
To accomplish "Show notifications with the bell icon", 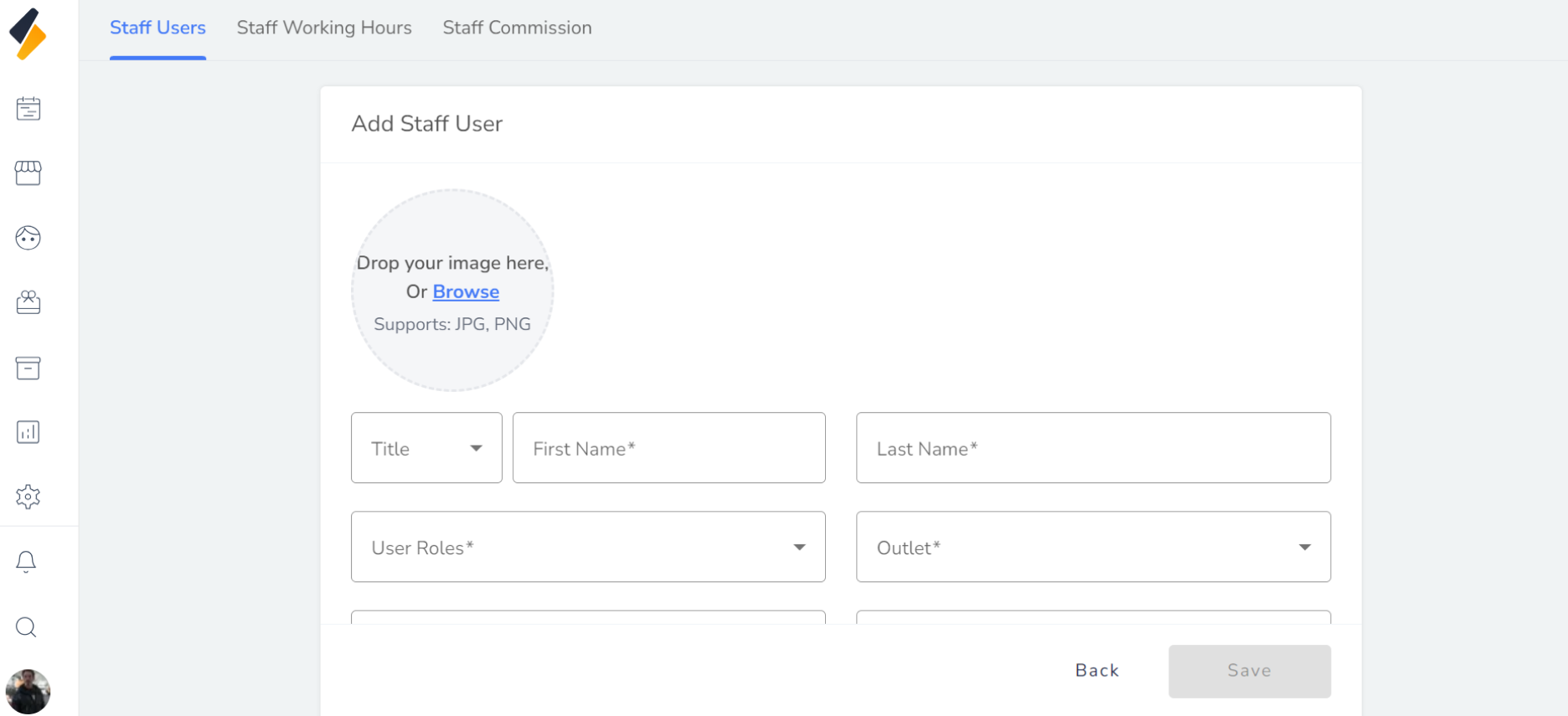I will [27, 562].
